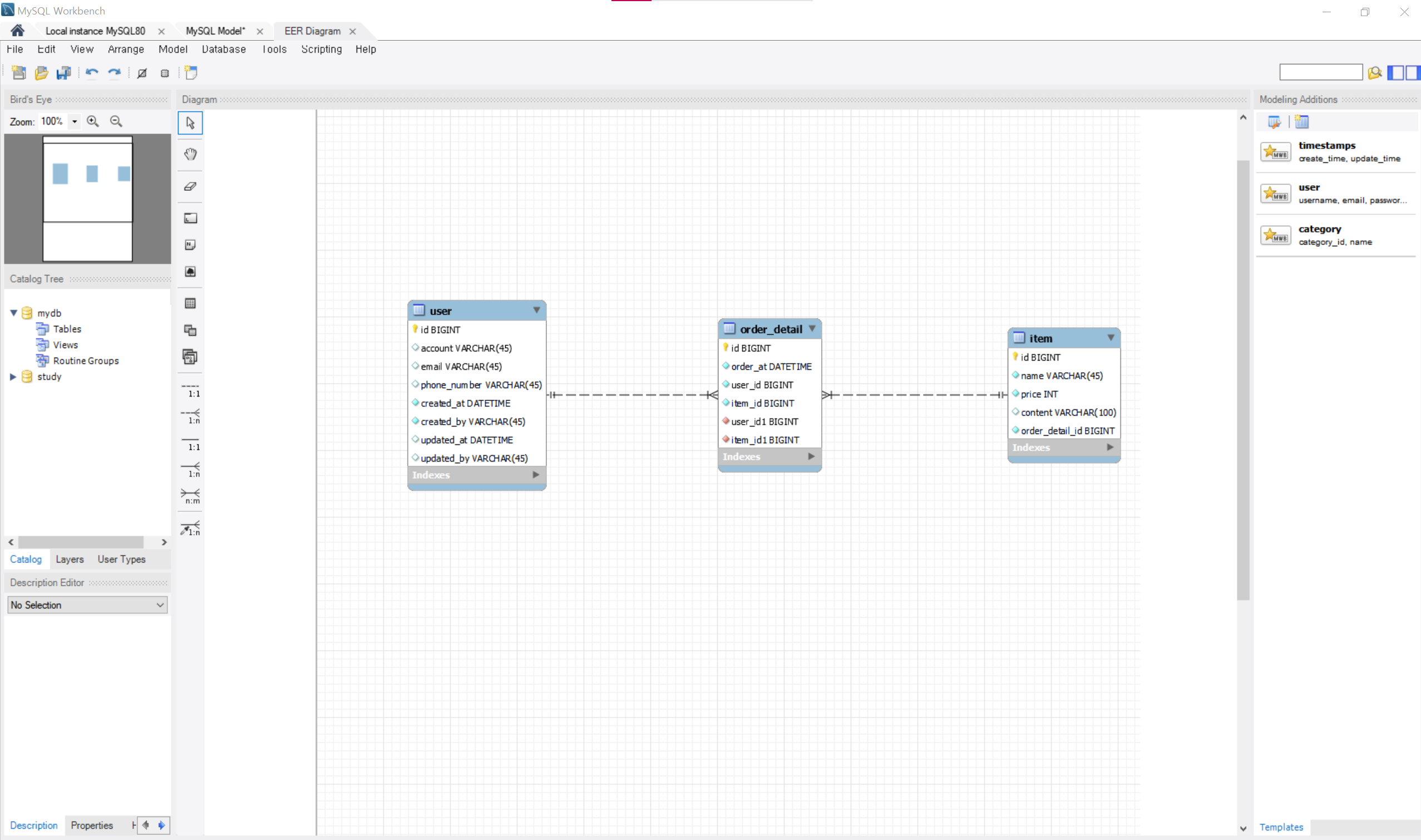This screenshot has width=1421, height=840.
Task: Select the Place a New View tool
Action: 190,330
